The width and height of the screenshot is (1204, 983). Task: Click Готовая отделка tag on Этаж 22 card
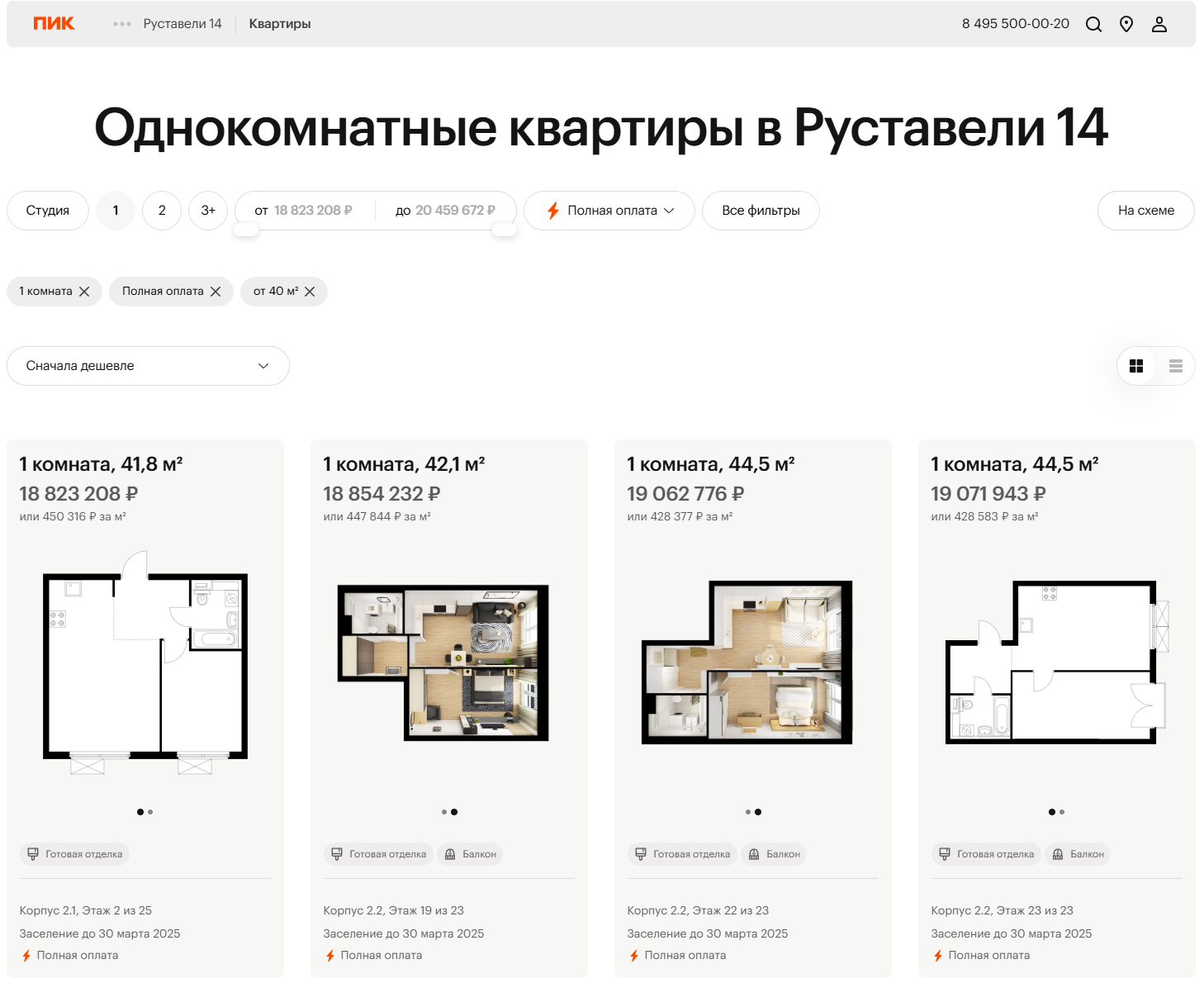[x=682, y=854]
